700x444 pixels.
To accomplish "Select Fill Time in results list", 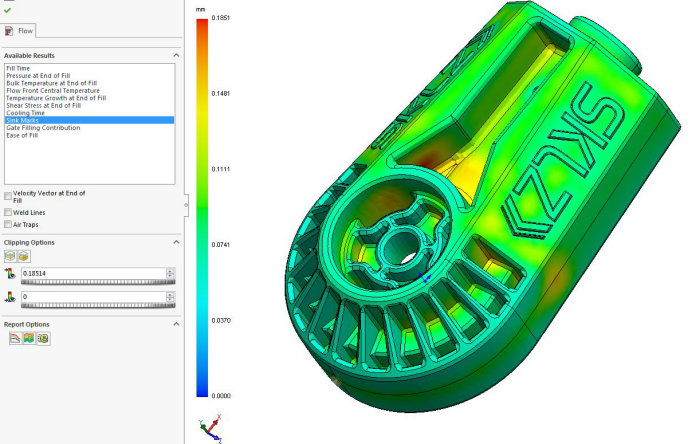I will [x=16, y=68].
